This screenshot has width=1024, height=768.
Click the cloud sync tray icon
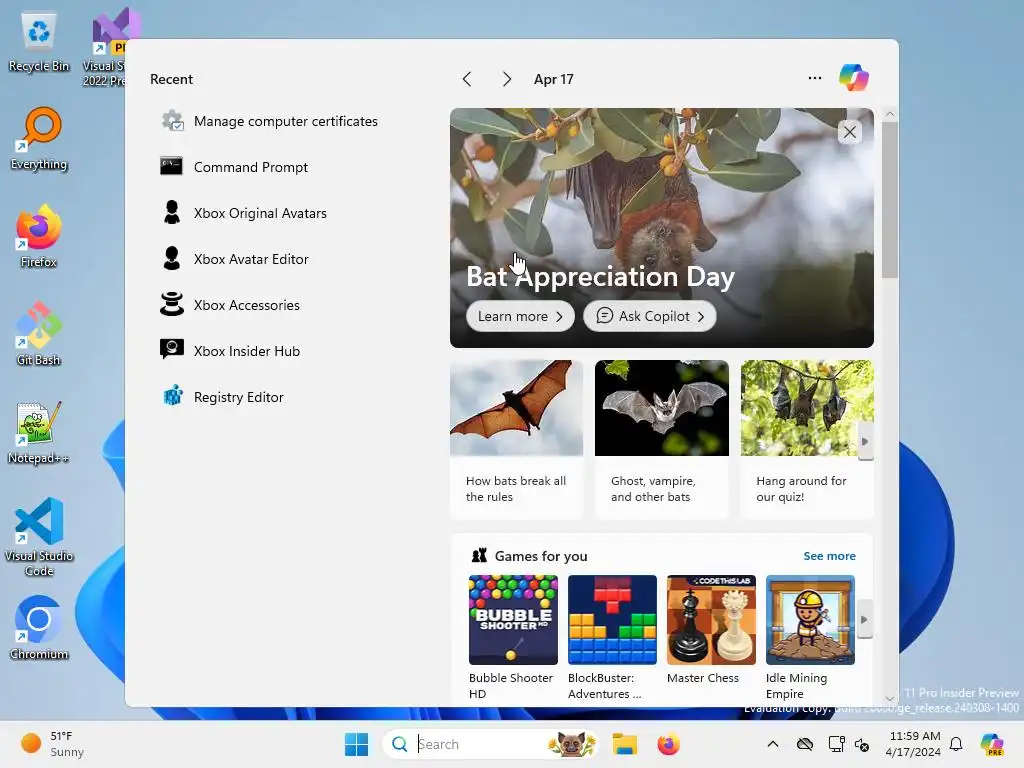(805, 744)
